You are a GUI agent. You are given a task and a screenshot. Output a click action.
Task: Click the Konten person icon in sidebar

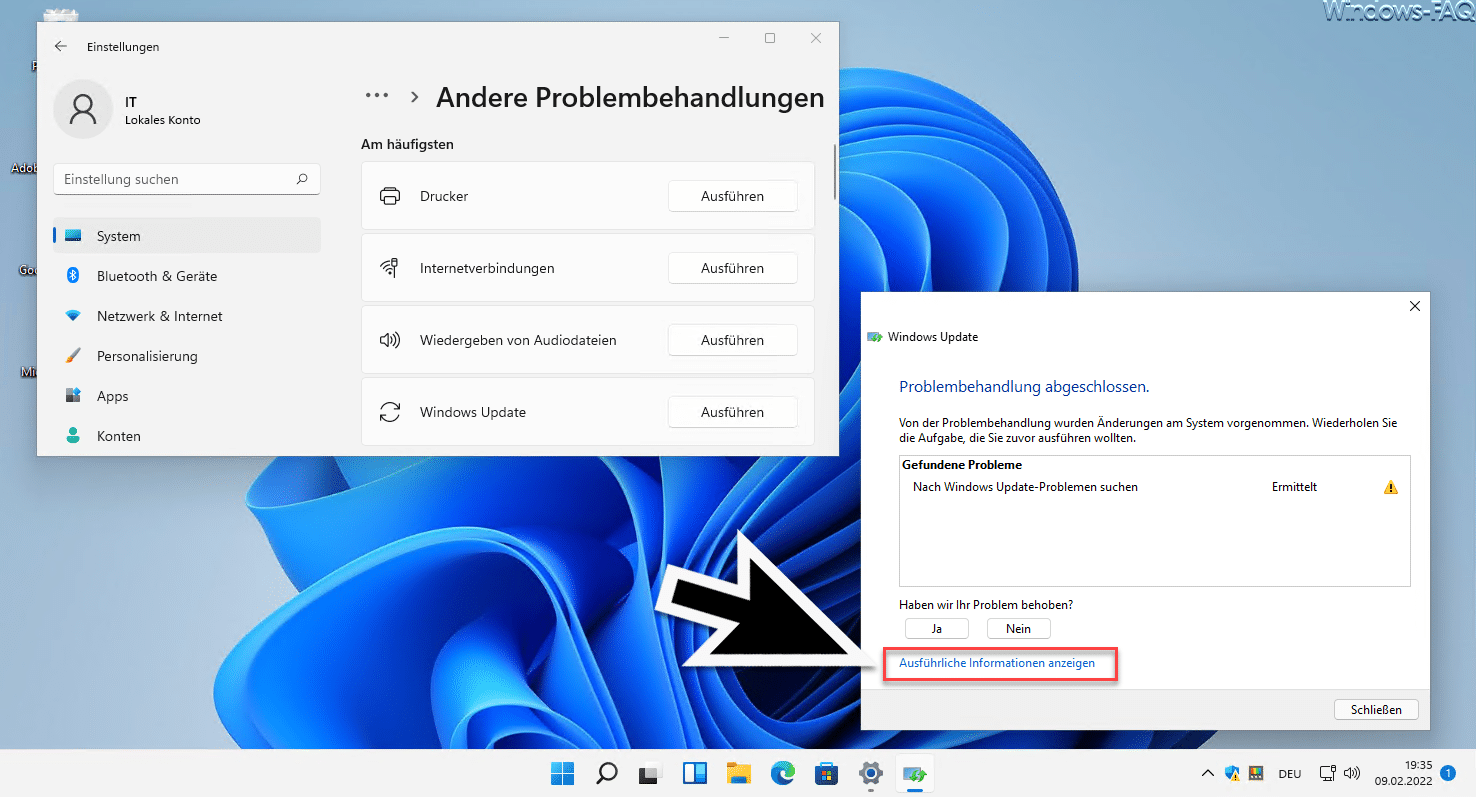click(73, 436)
